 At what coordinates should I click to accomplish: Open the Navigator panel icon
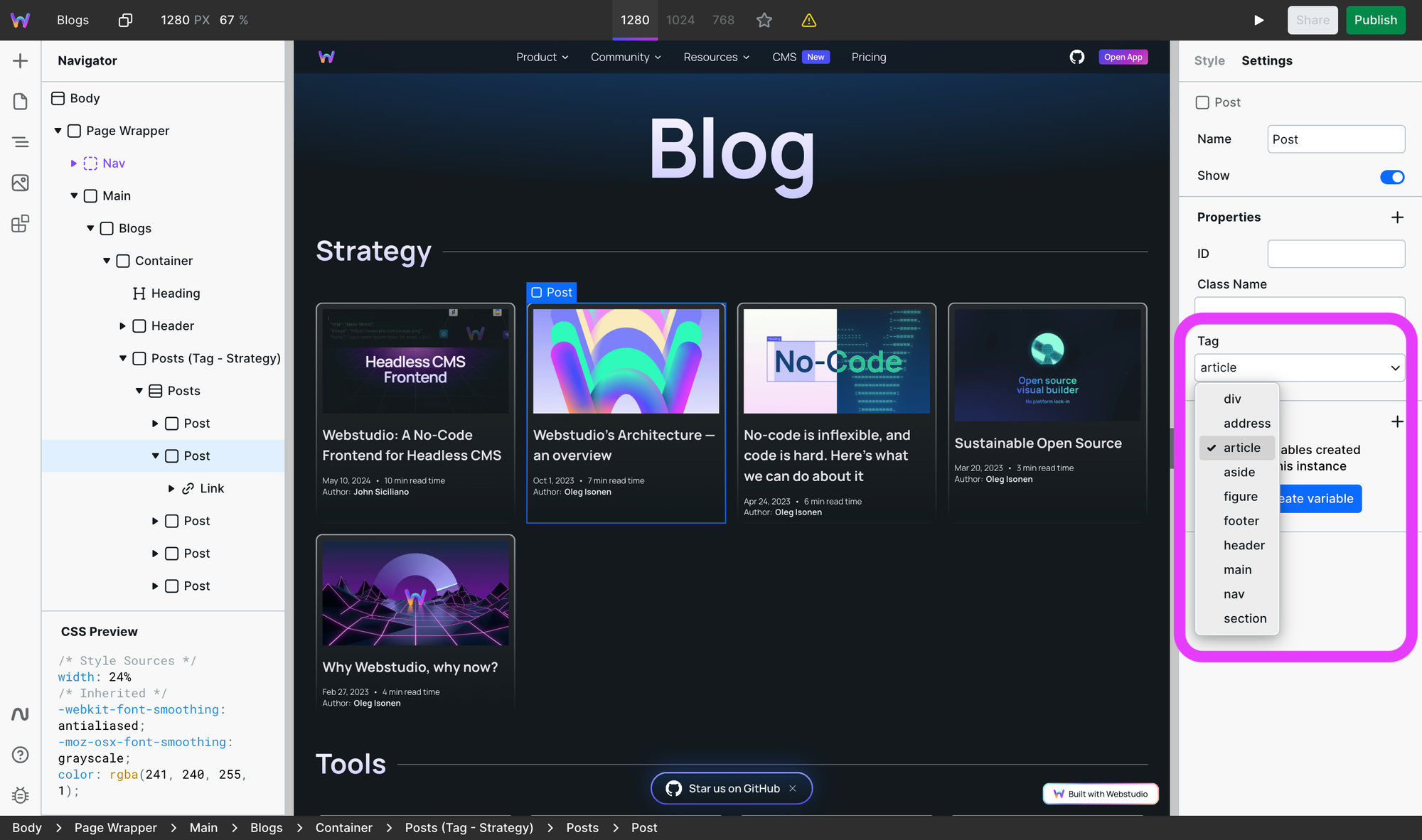pyautogui.click(x=20, y=142)
